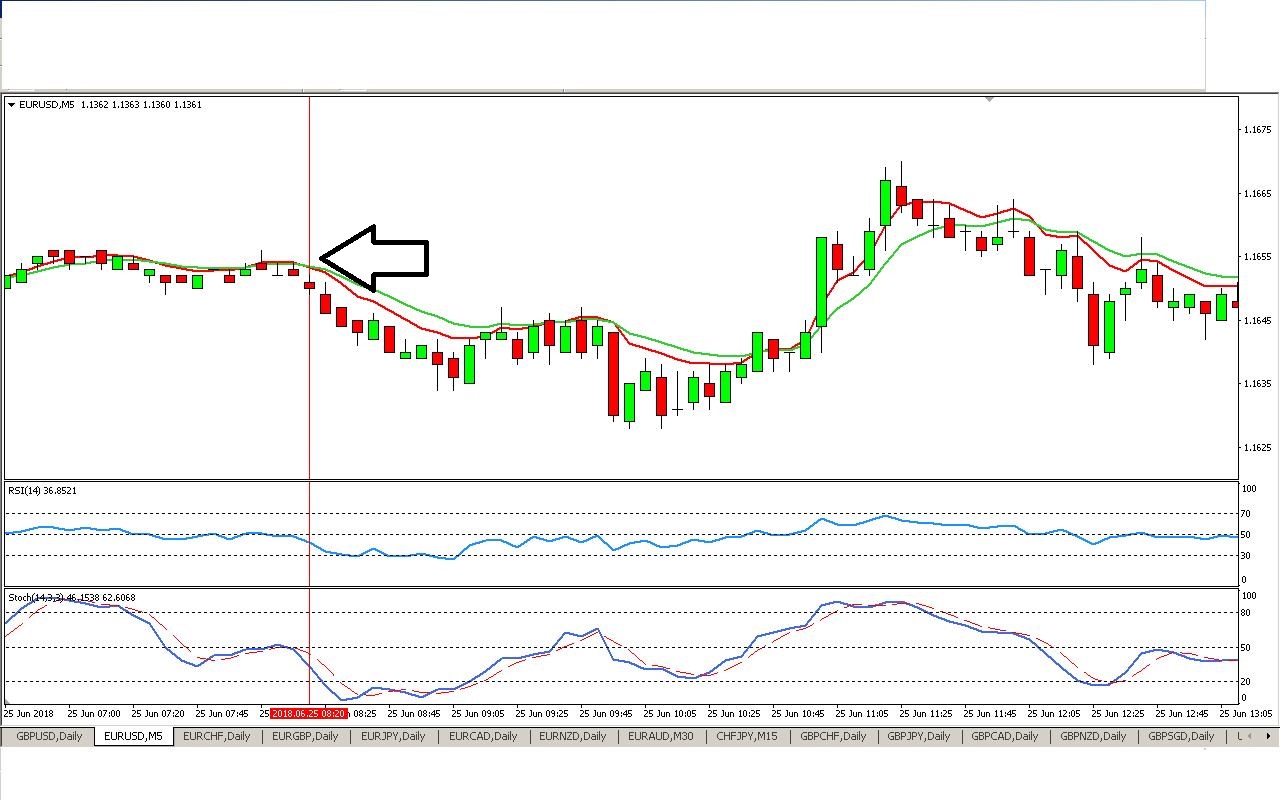Image resolution: width=1280 pixels, height=800 pixels.
Task: Click the gray chart shift marker on top edge
Action: click(989, 99)
